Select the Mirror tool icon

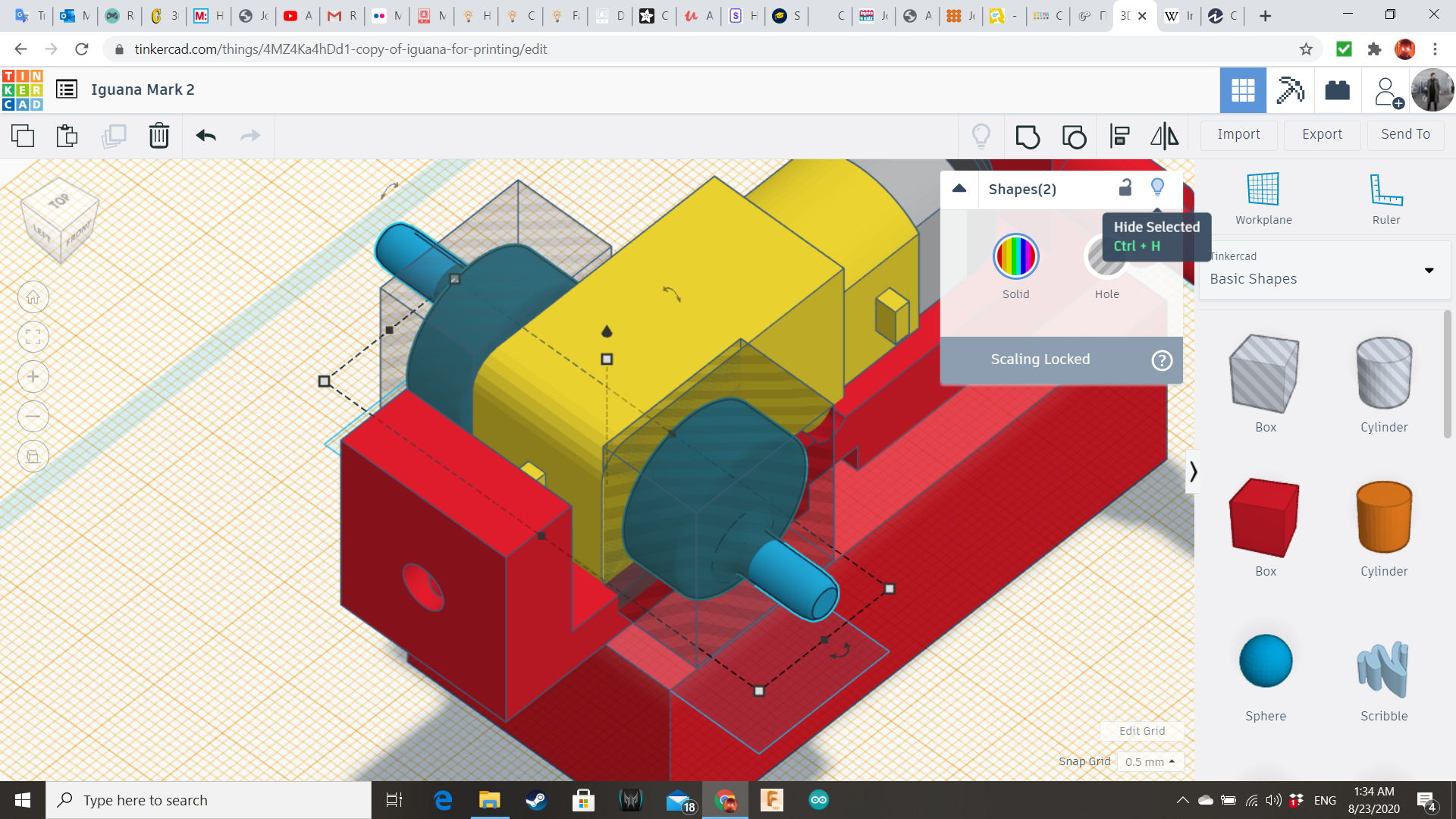click(x=1164, y=136)
